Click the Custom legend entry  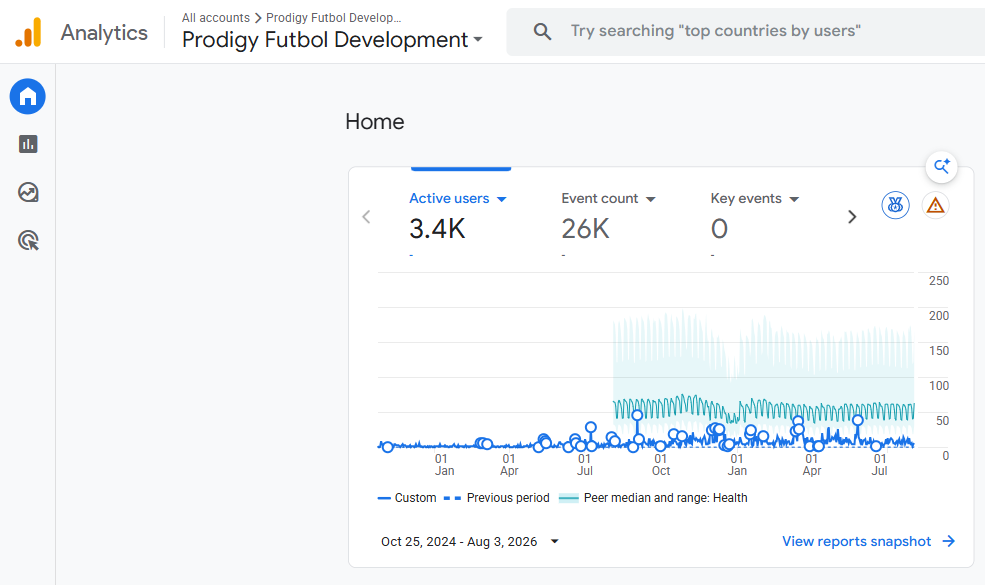click(x=407, y=498)
